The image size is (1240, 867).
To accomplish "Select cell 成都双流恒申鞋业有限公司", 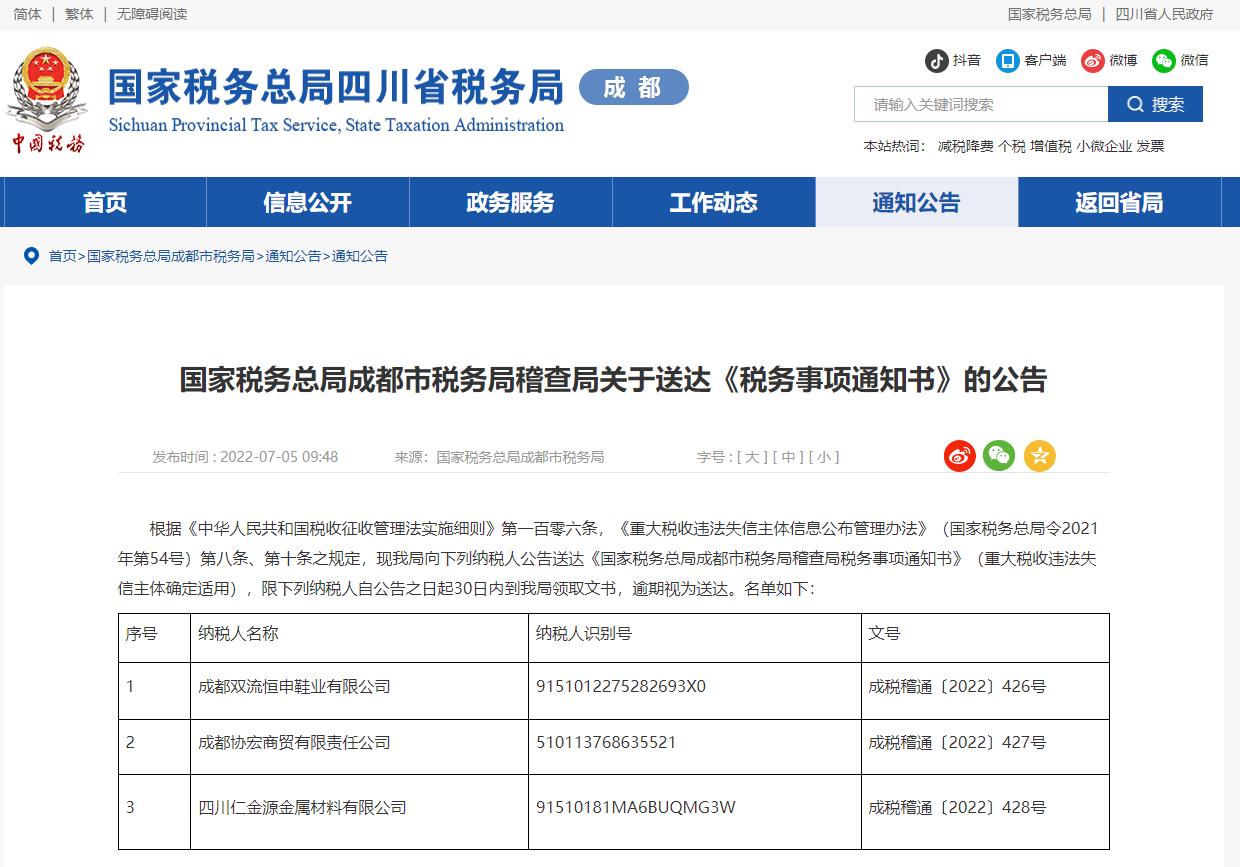I will (x=295, y=687).
